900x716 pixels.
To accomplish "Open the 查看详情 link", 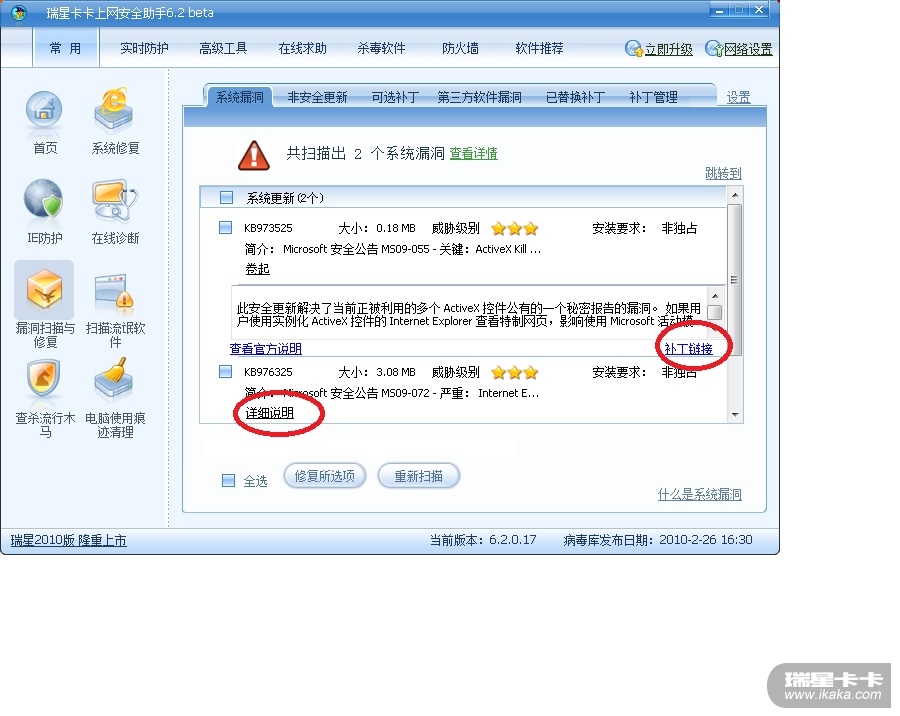I will (x=474, y=153).
